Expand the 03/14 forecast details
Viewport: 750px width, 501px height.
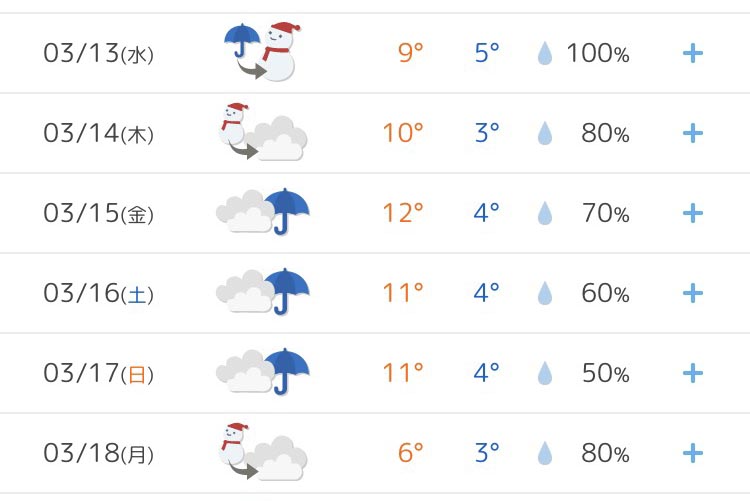point(693,133)
